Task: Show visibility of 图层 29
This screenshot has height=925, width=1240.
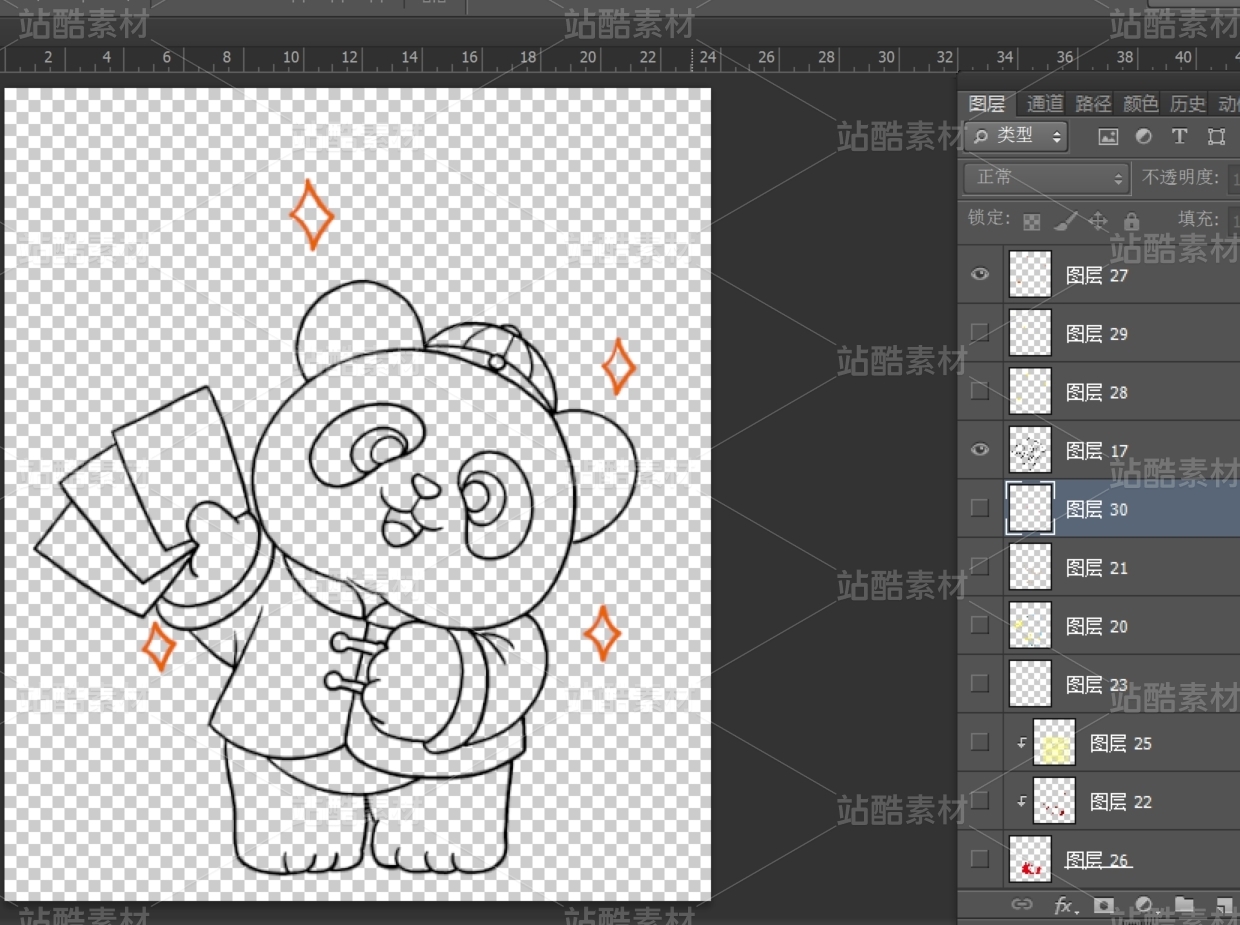Action: [980, 333]
